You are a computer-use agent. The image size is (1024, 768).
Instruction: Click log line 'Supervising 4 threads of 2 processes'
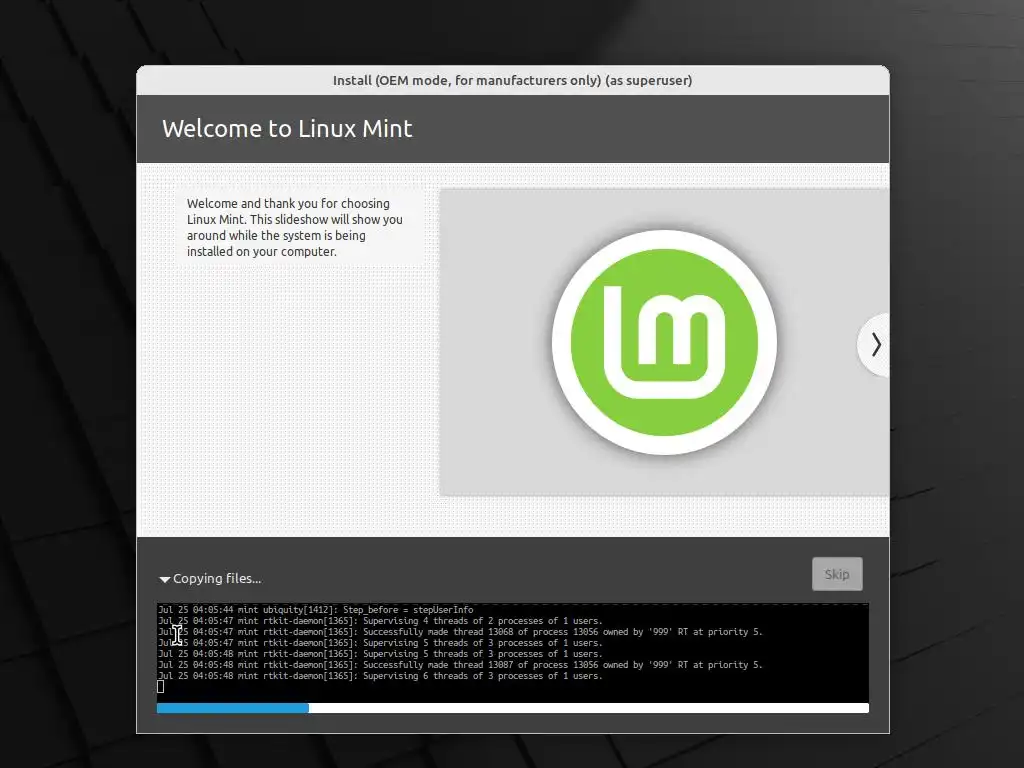point(380,621)
